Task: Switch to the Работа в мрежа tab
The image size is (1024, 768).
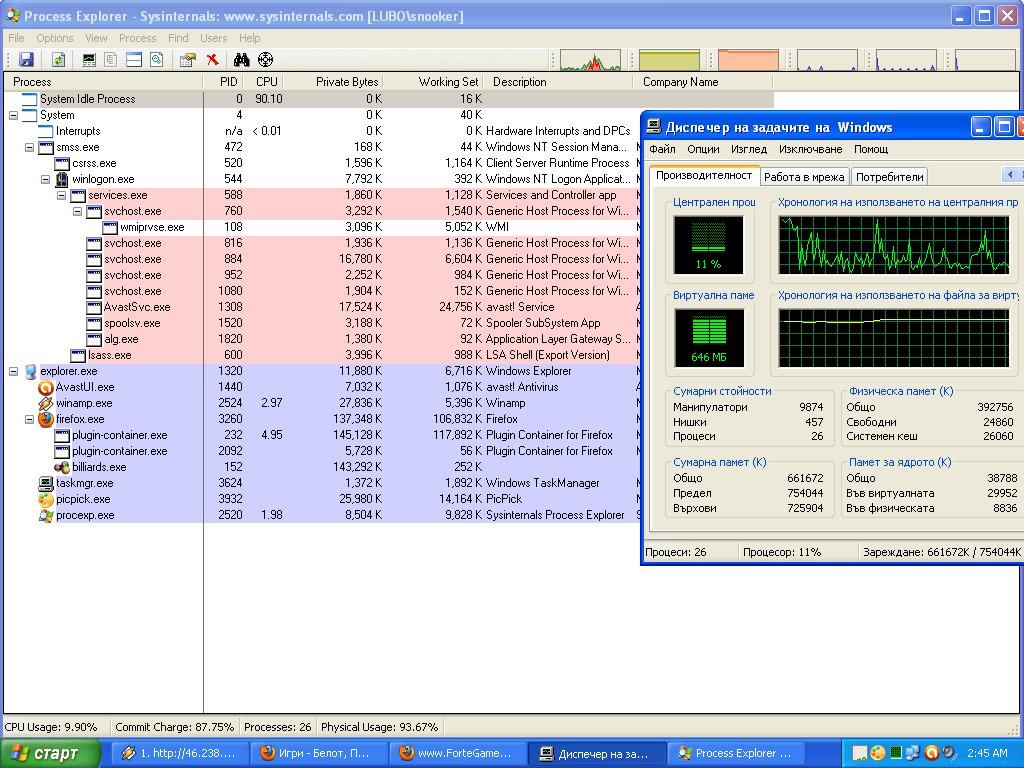Action: pyautogui.click(x=804, y=177)
